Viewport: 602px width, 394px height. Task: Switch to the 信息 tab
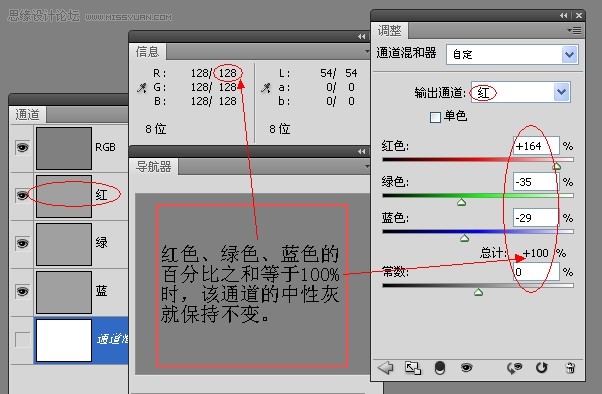[x=147, y=51]
